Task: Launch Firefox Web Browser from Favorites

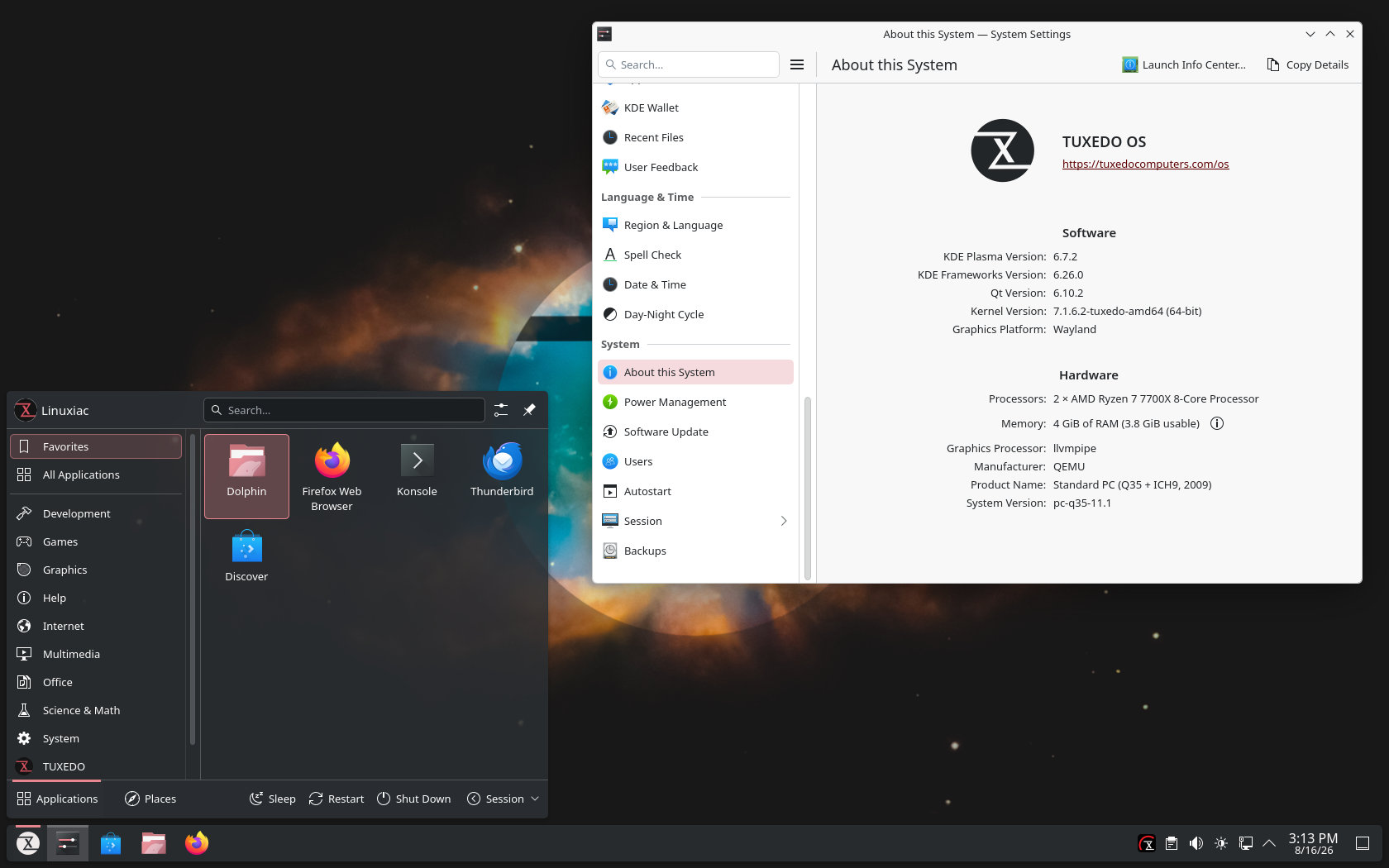Action: (332, 476)
